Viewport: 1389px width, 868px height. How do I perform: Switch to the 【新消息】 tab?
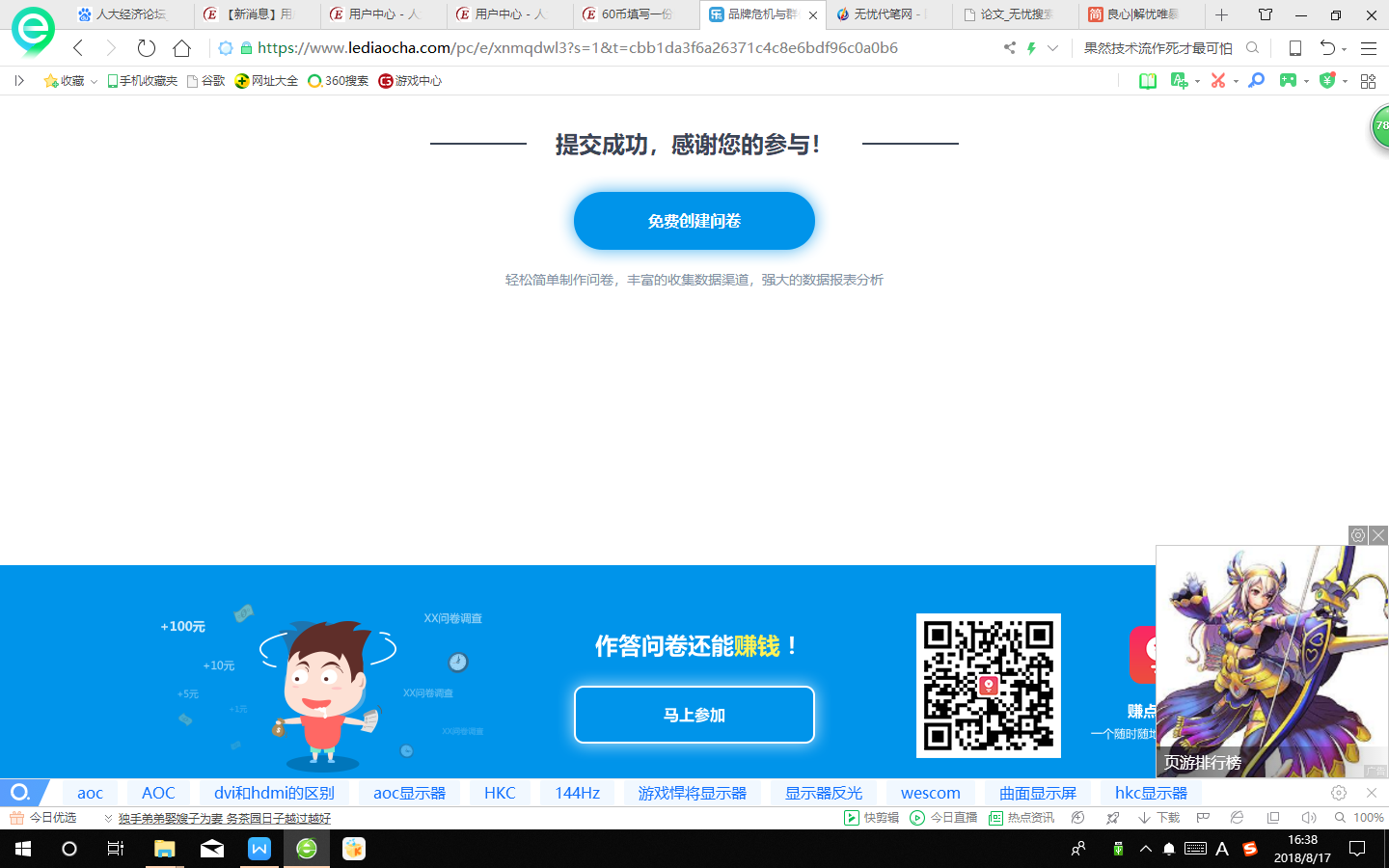click(x=258, y=14)
